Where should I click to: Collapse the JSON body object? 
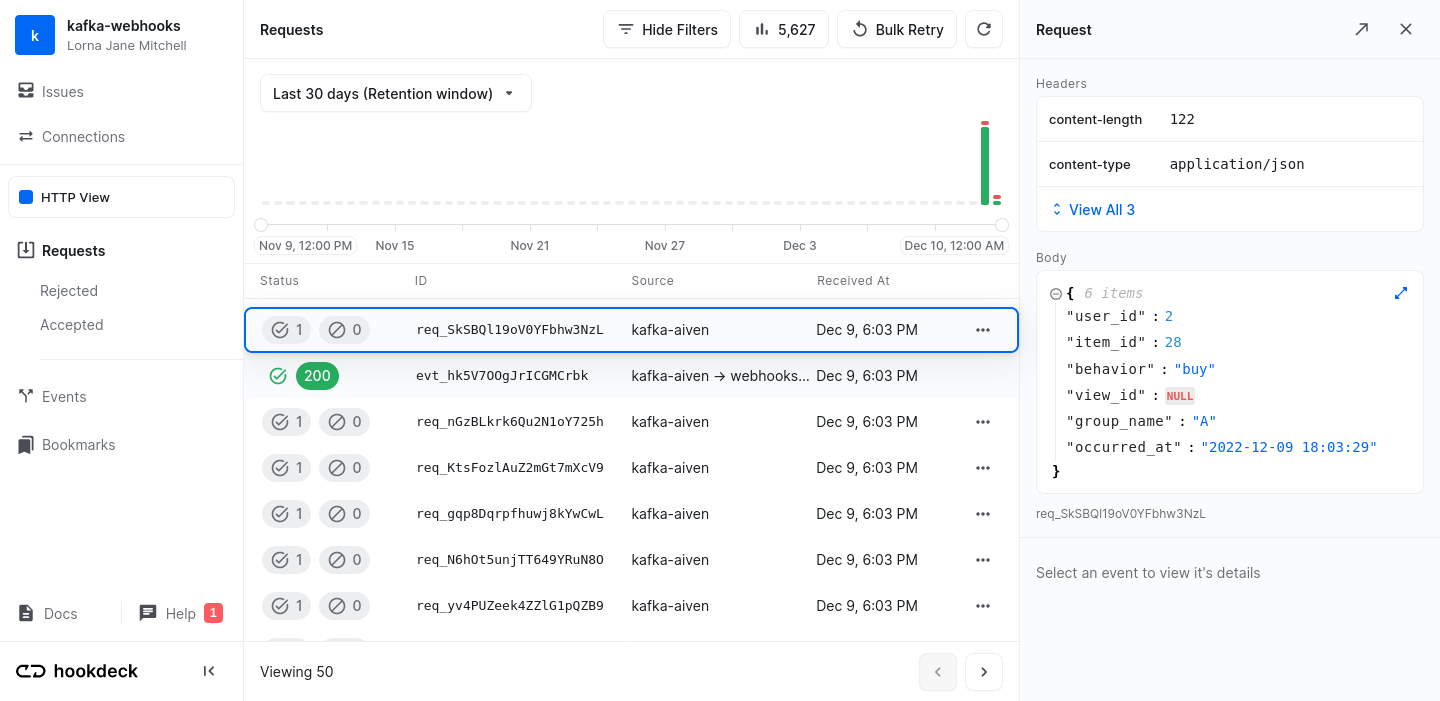1056,293
